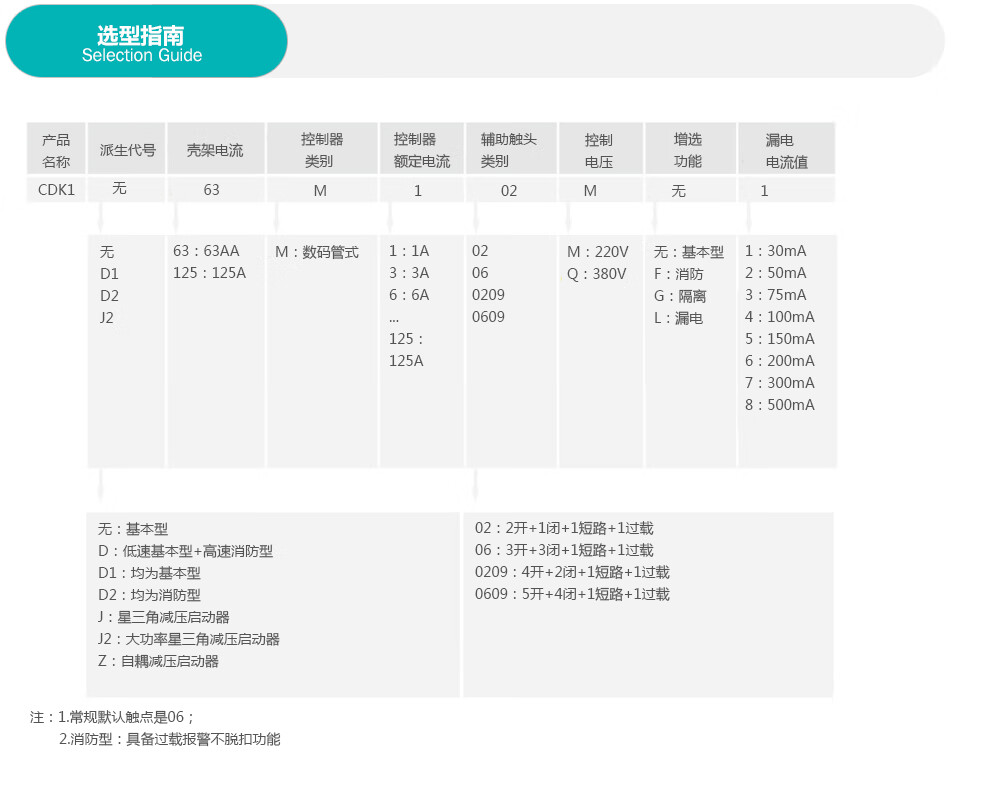Click the teal Selection Guide banner
This screenshot has width=990, height=788.
(146, 42)
